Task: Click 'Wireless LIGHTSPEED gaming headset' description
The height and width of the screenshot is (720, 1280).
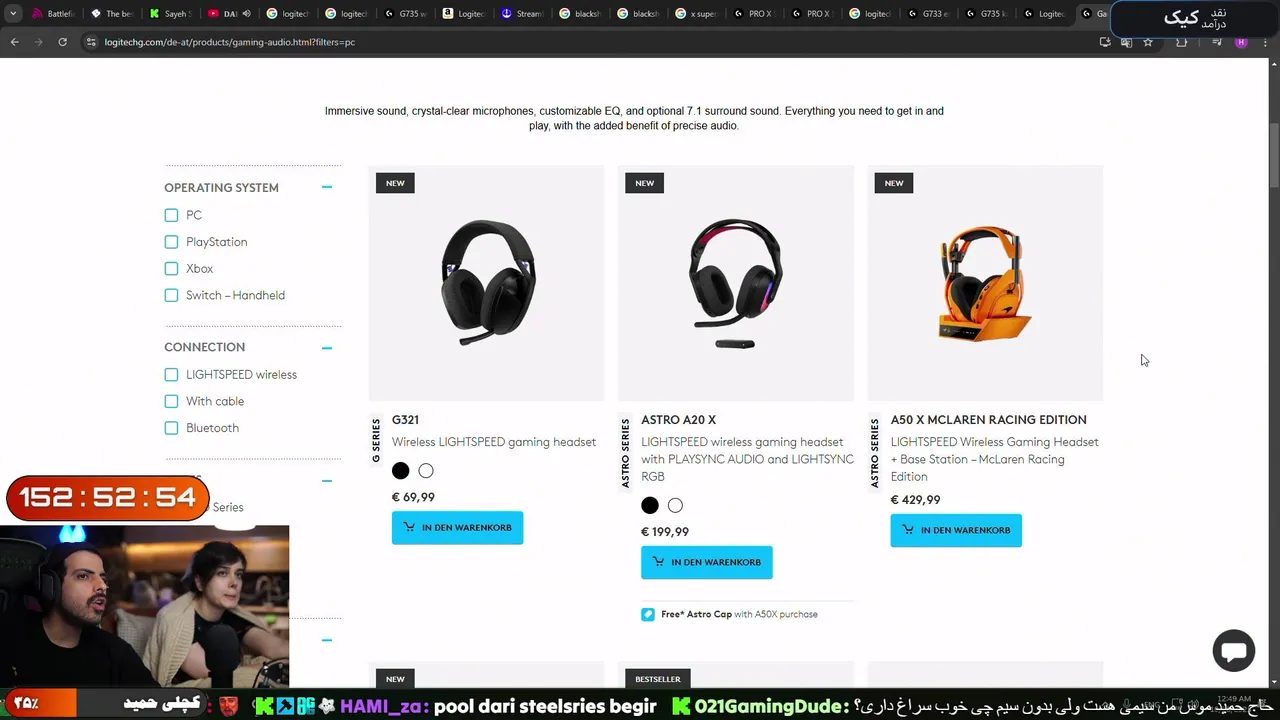Action: [494, 442]
